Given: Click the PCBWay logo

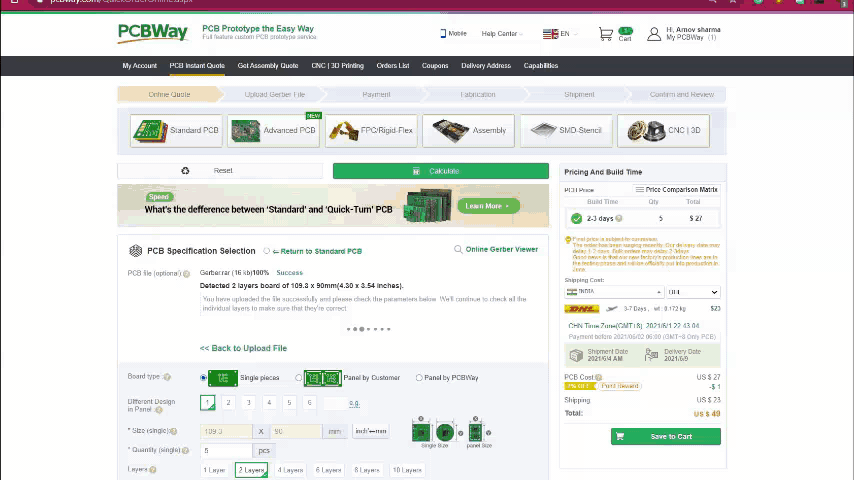Looking at the screenshot, I should (x=153, y=33).
